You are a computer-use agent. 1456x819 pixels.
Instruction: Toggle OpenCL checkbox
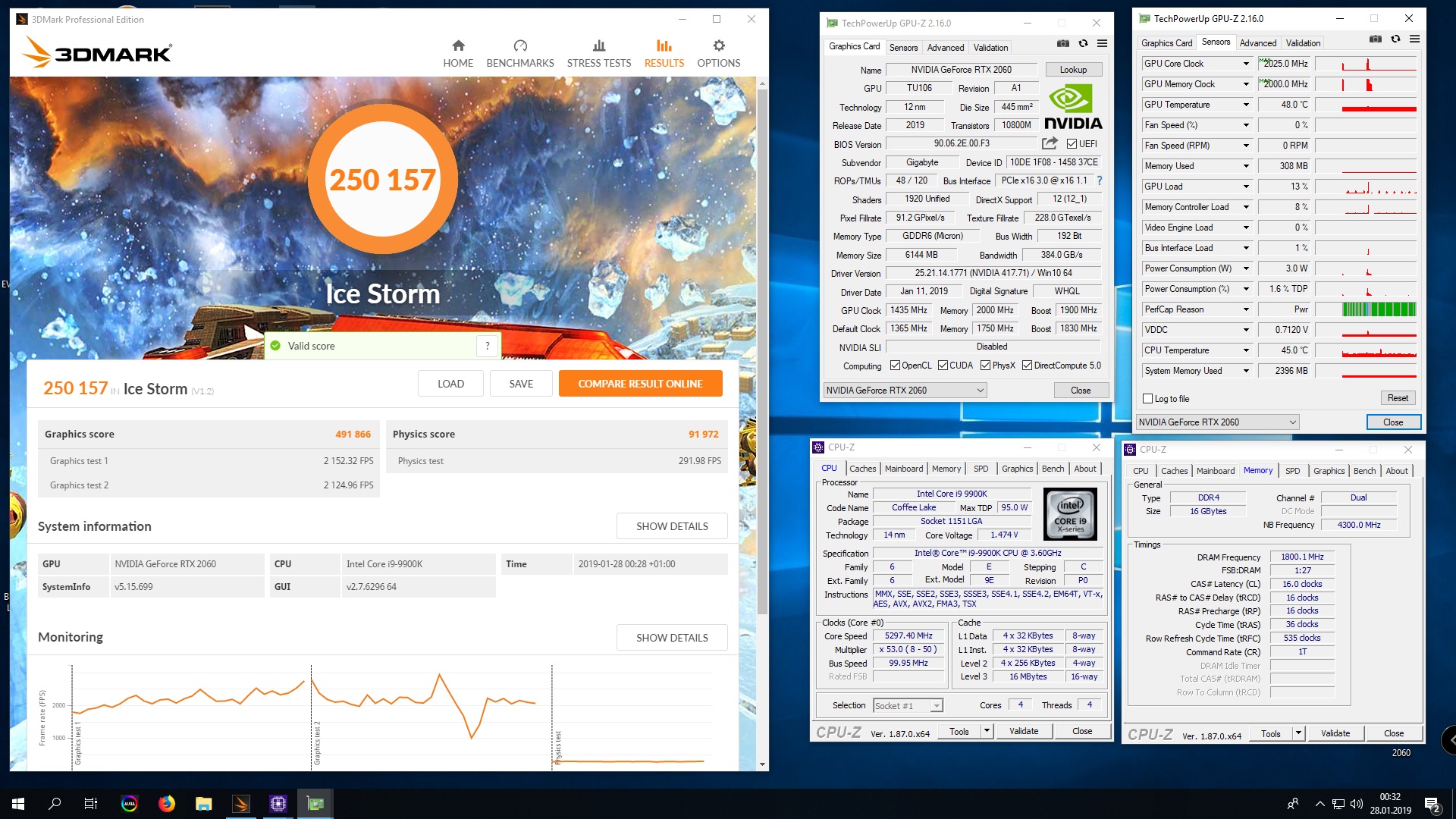coord(895,366)
